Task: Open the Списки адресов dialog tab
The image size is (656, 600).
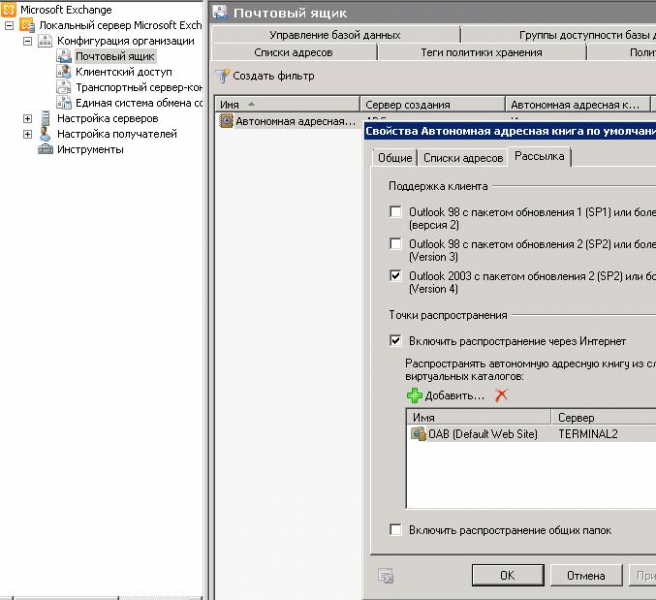Action: tap(462, 158)
